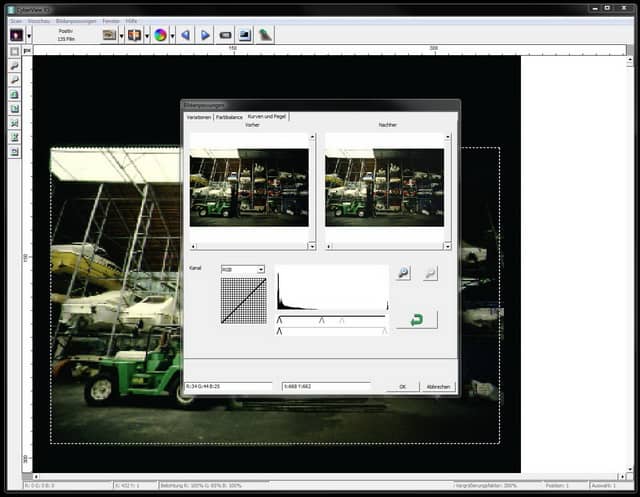Image resolution: width=640 pixels, height=497 pixels.
Task: Click the bottom icon in left tool strip
Action: 15,151
